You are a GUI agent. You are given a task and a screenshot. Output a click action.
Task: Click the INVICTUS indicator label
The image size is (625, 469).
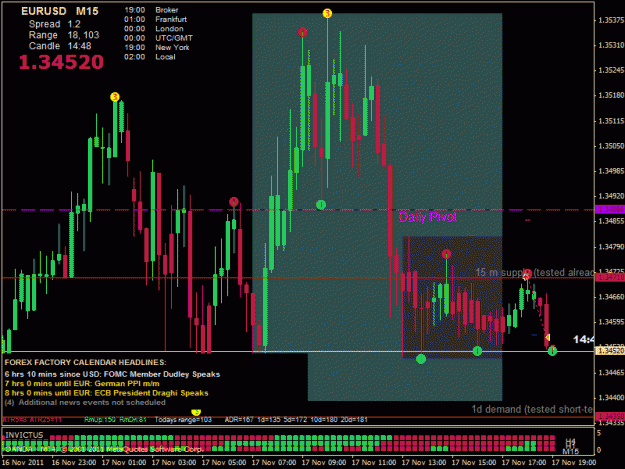coord(24,434)
